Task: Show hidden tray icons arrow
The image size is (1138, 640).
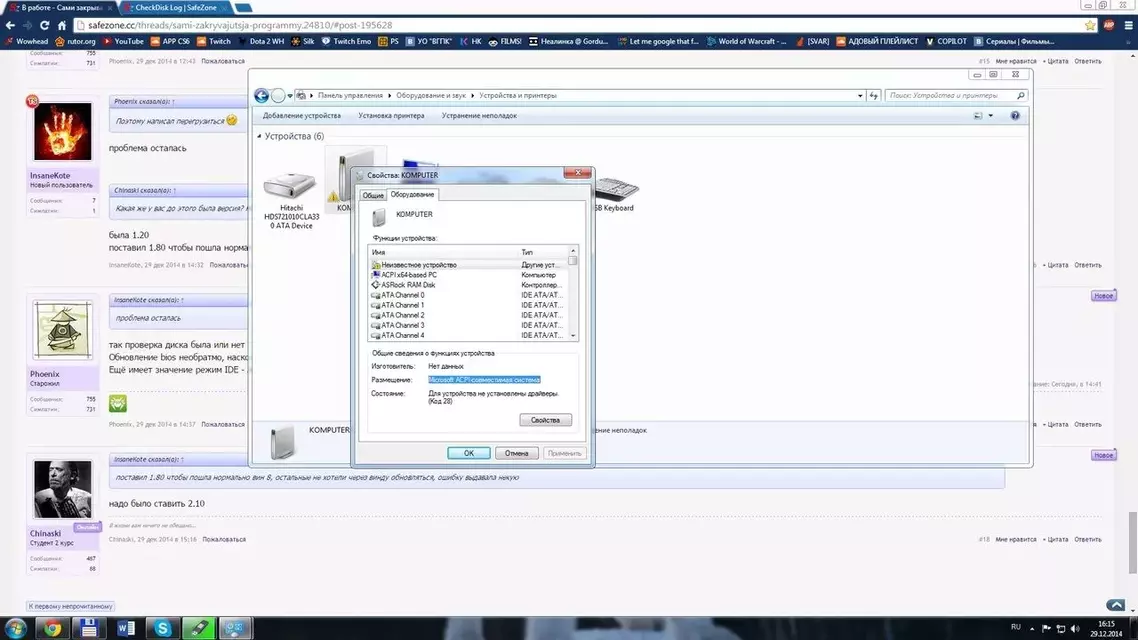Action: (x=1031, y=628)
